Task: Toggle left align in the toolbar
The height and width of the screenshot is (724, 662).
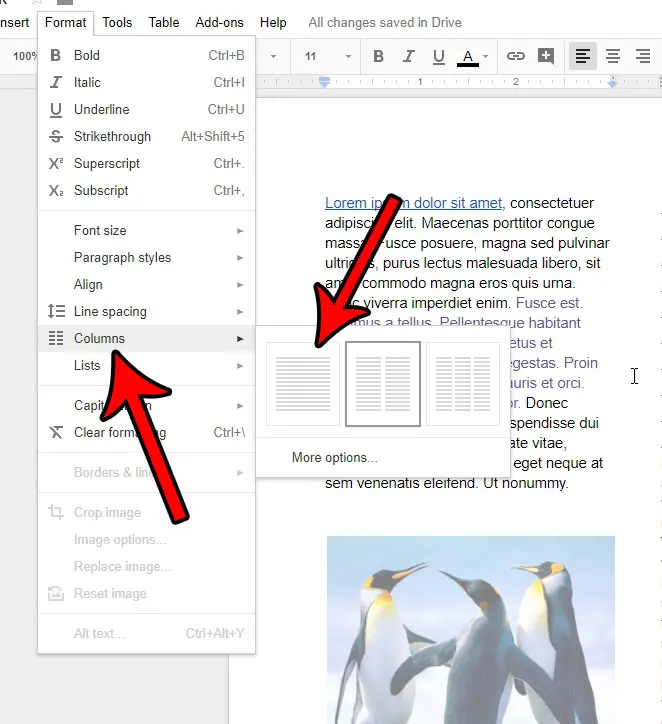Action: click(x=583, y=56)
